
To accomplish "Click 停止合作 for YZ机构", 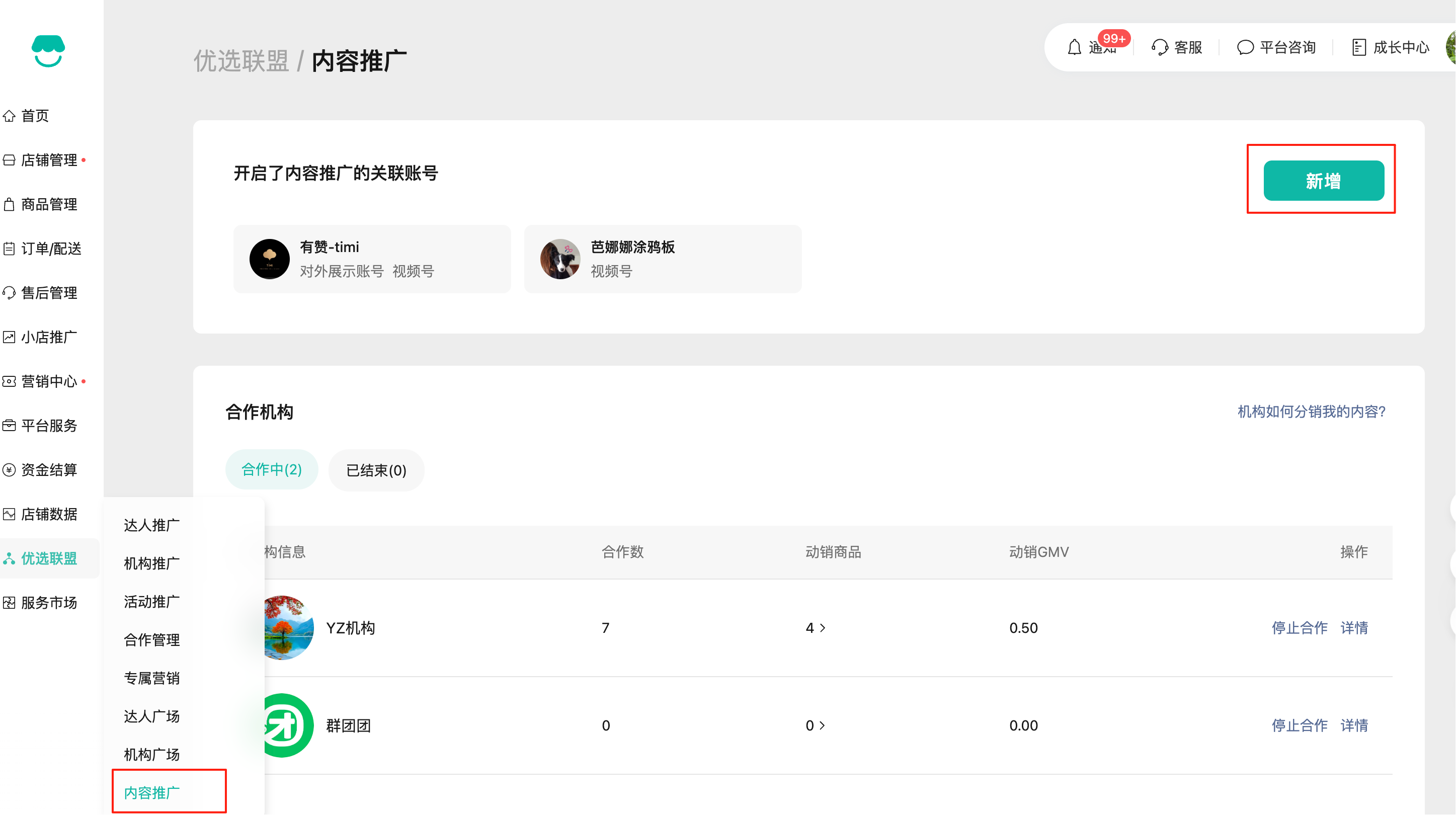I will click(x=1299, y=628).
